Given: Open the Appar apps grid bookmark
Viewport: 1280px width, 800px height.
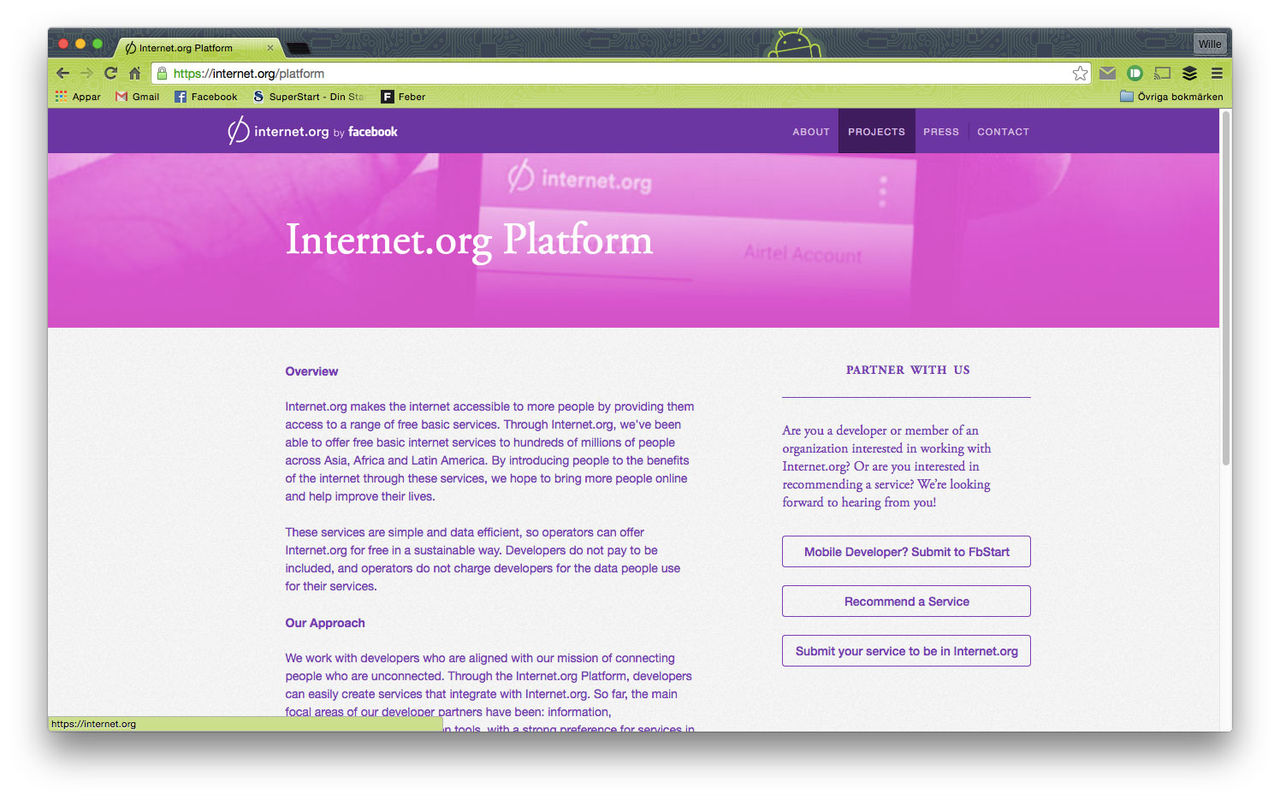Looking at the screenshot, I should [78, 97].
